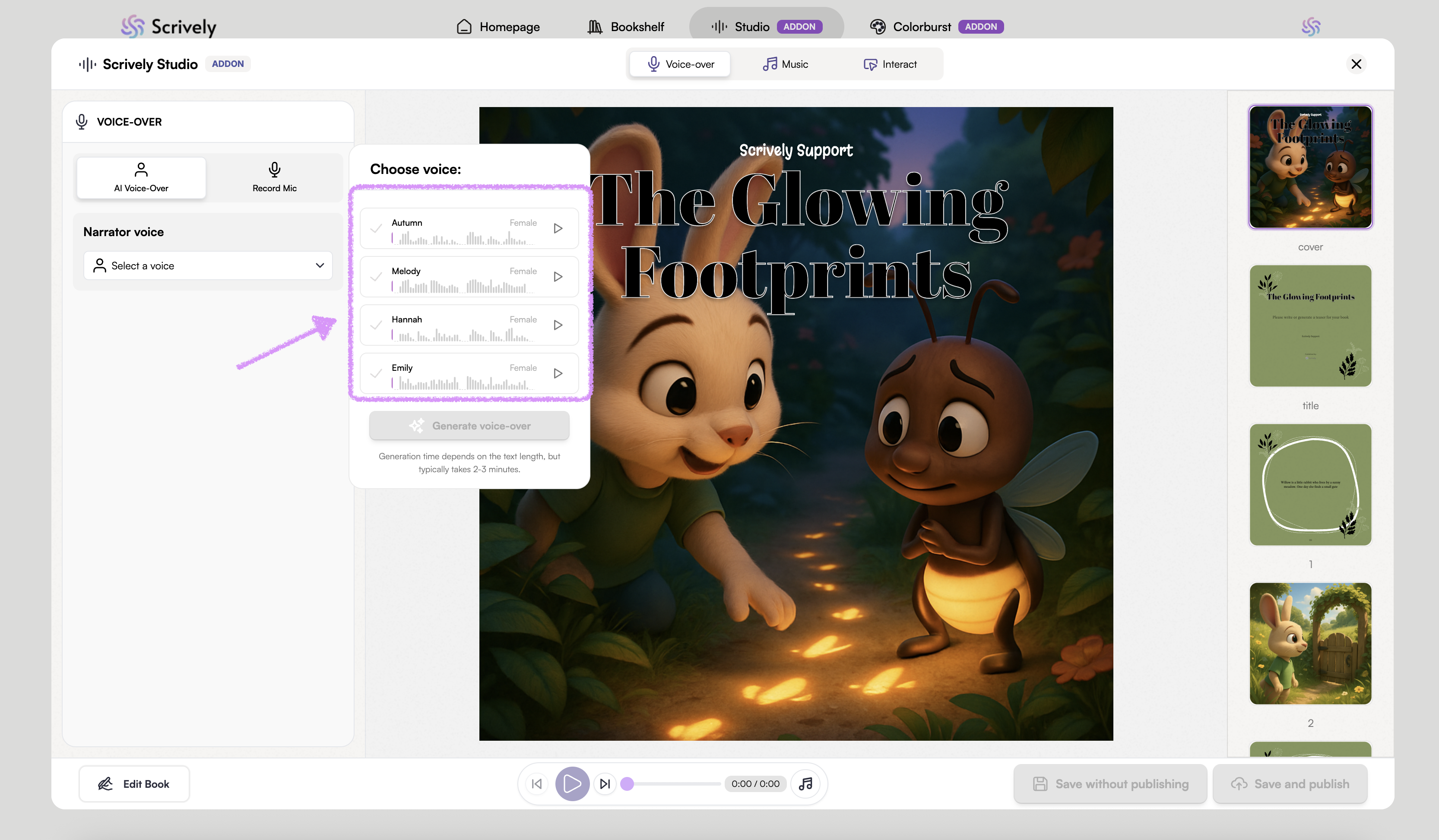
Task: Switch to Record Mic mode
Action: tap(274, 177)
